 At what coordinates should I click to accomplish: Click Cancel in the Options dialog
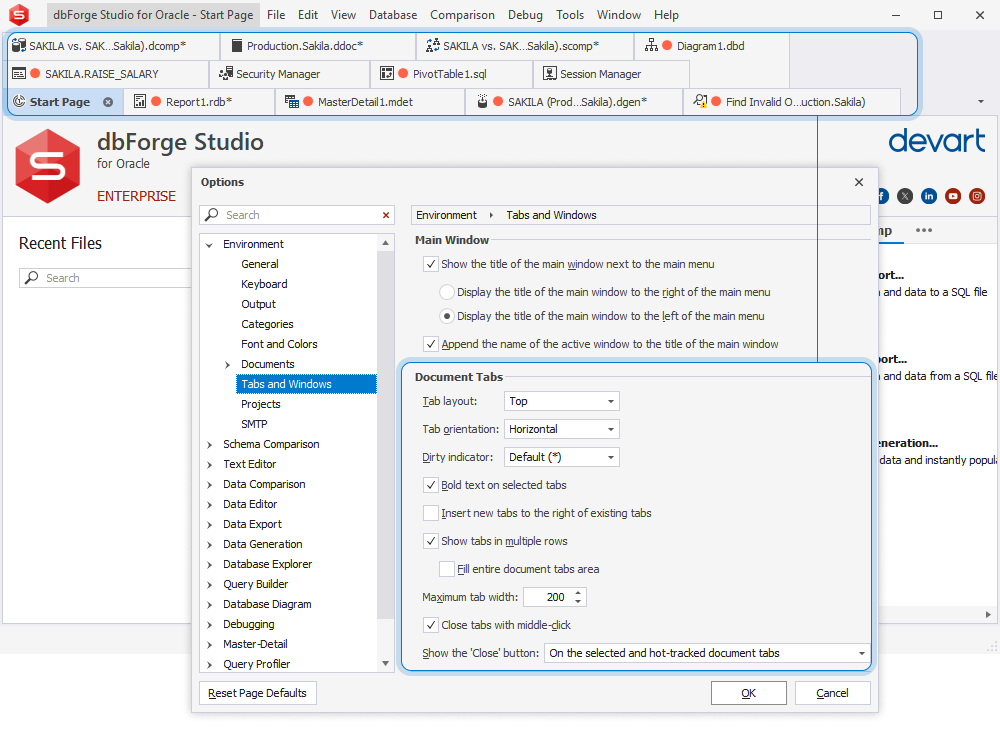(x=832, y=693)
